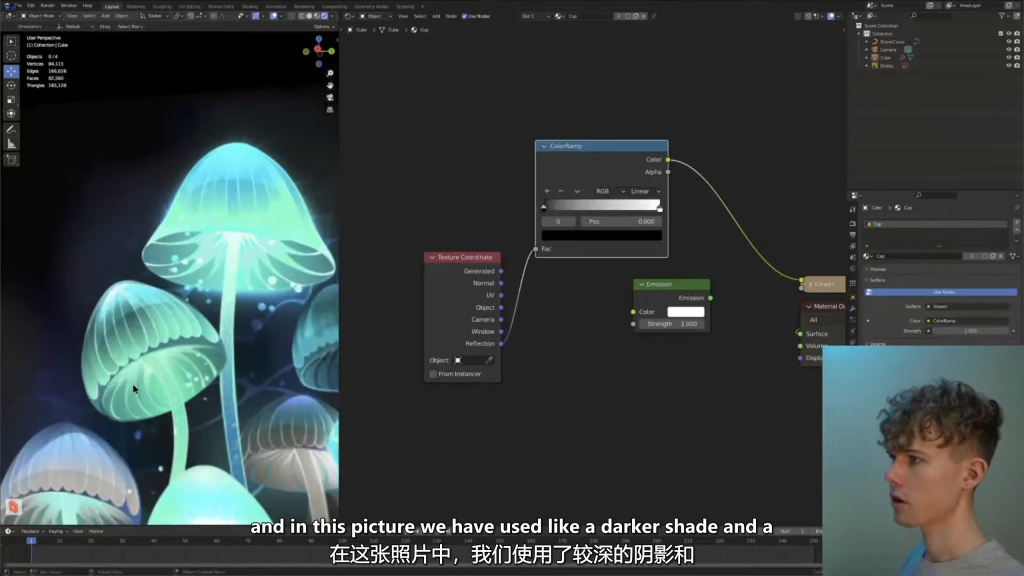
Task: Select the Transform tool in viewport toolbar
Action: (x=11, y=114)
